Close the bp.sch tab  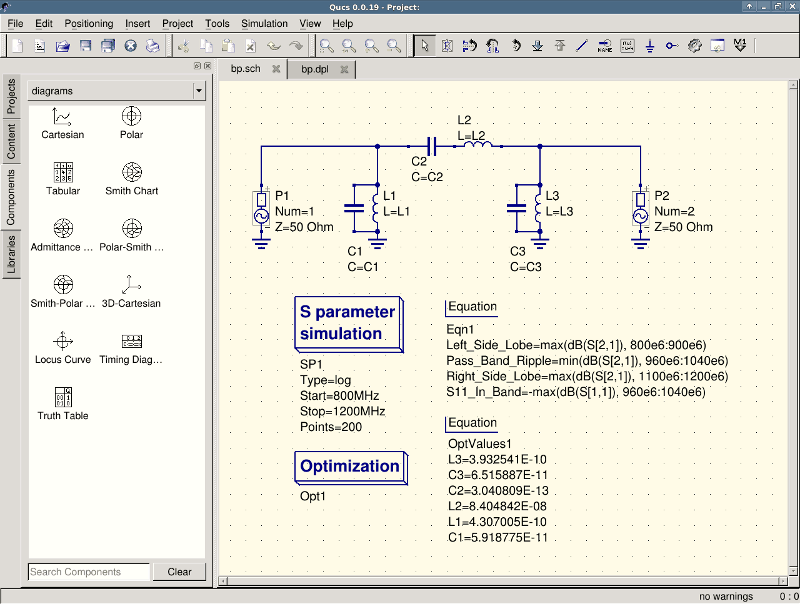point(276,69)
